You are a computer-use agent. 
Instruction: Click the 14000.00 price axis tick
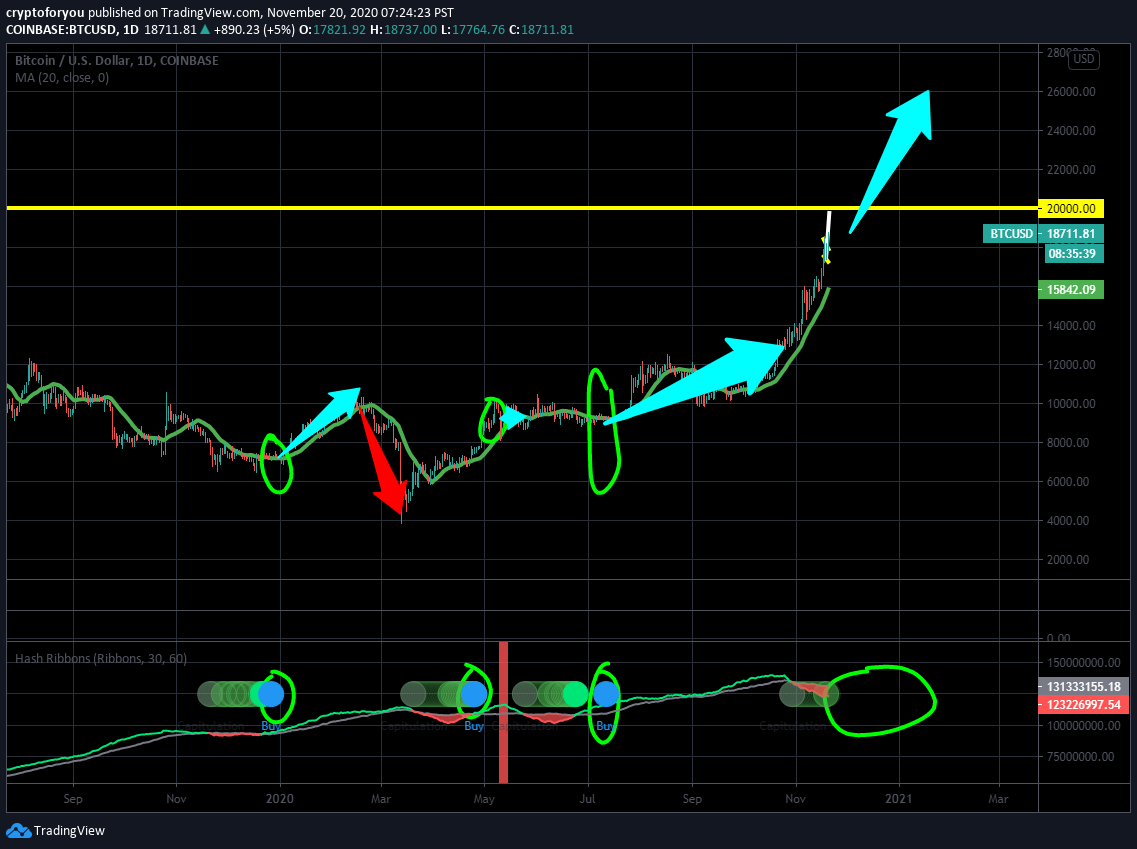click(1071, 326)
